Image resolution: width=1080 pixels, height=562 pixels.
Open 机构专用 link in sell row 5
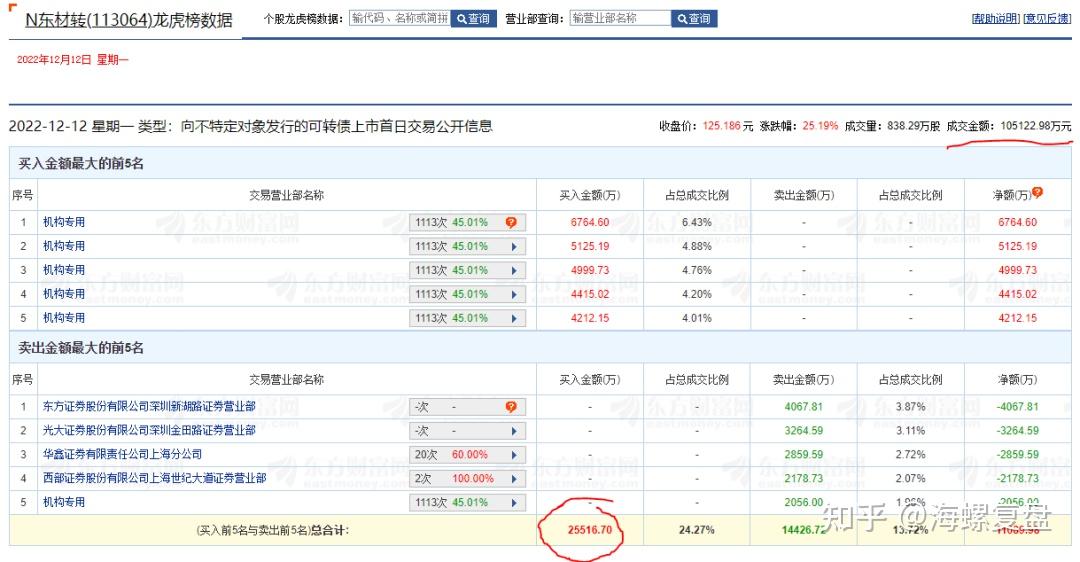tap(64, 502)
